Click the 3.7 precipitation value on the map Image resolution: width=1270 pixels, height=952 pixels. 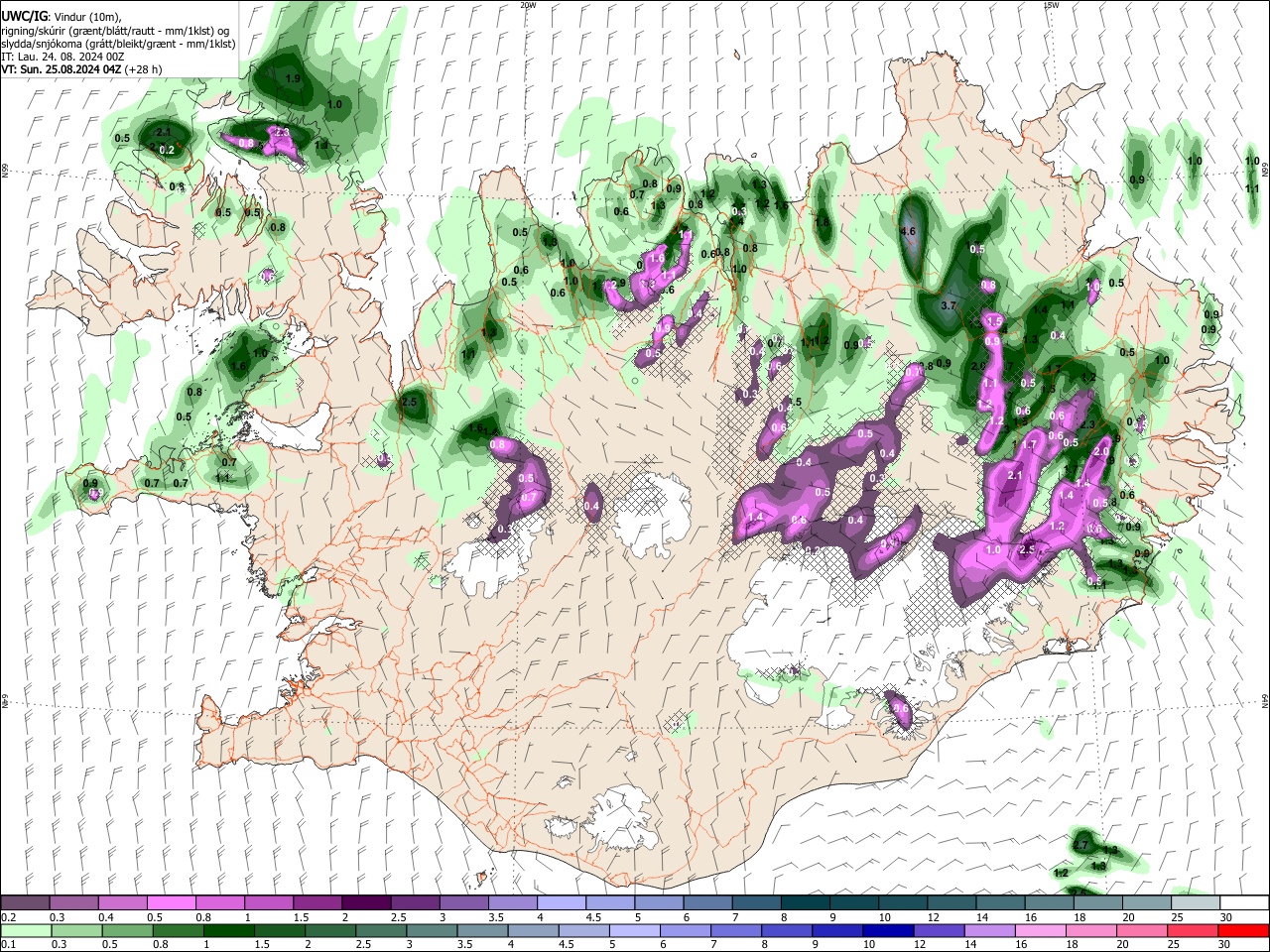(x=948, y=306)
